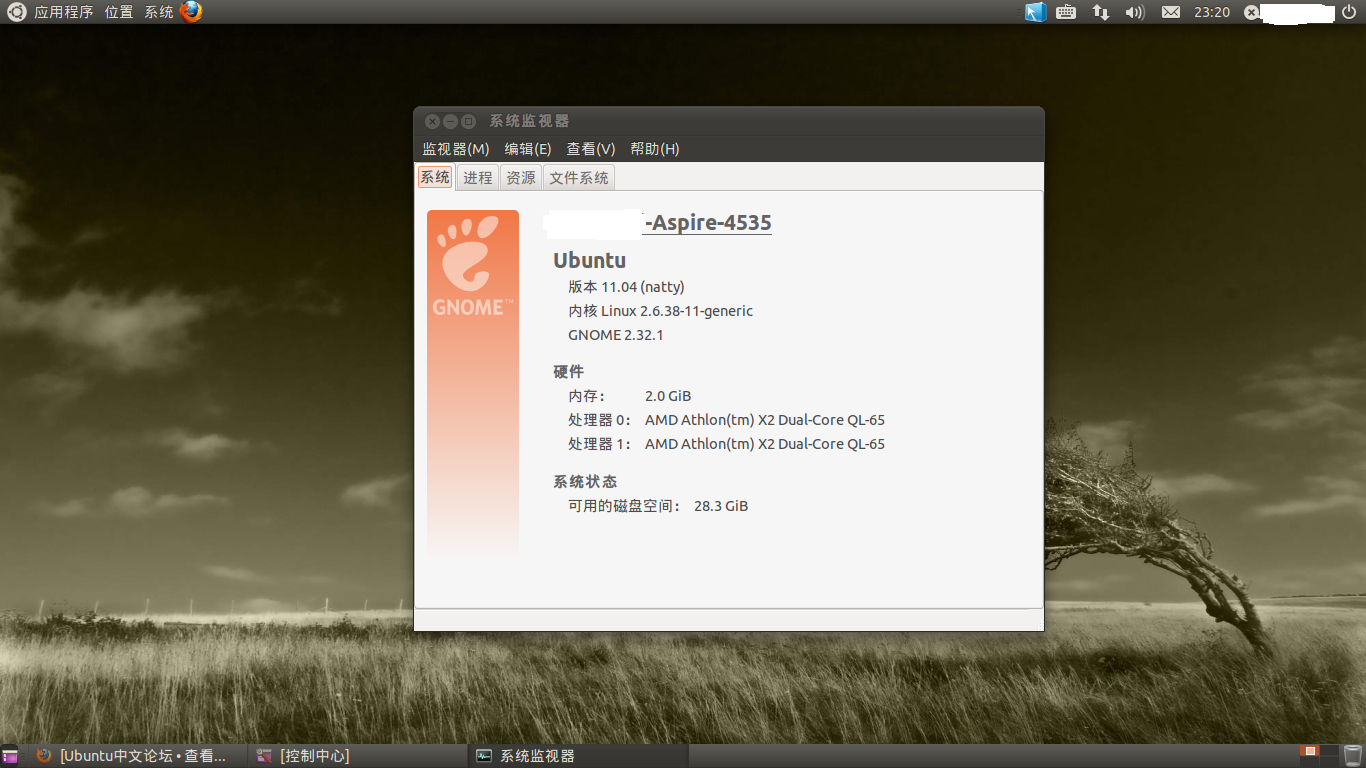Click the GNOME 2.32.1 version text
The image size is (1366, 768).
pos(616,335)
